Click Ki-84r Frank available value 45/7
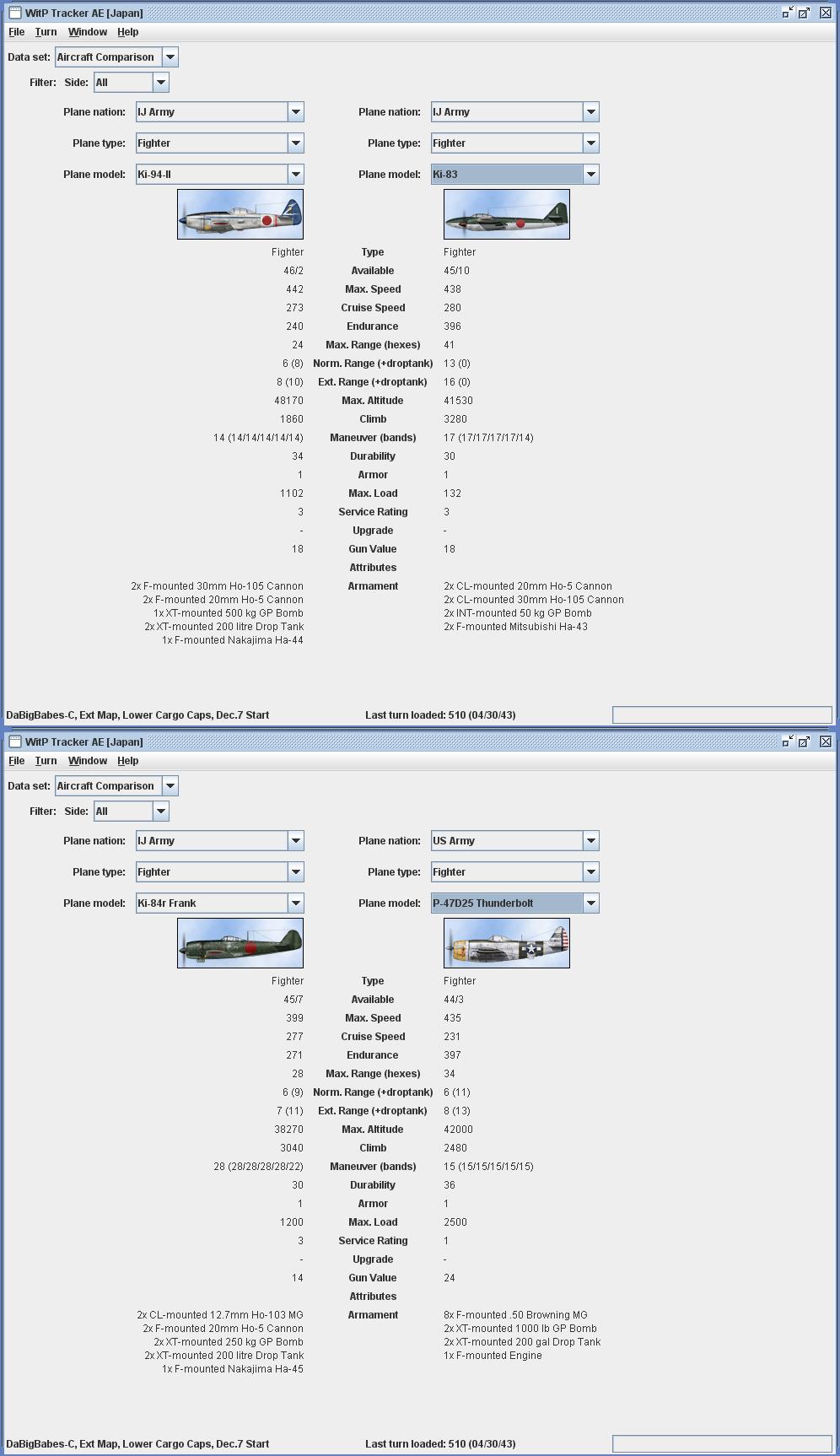The height and width of the screenshot is (1456, 840). (293, 1000)
